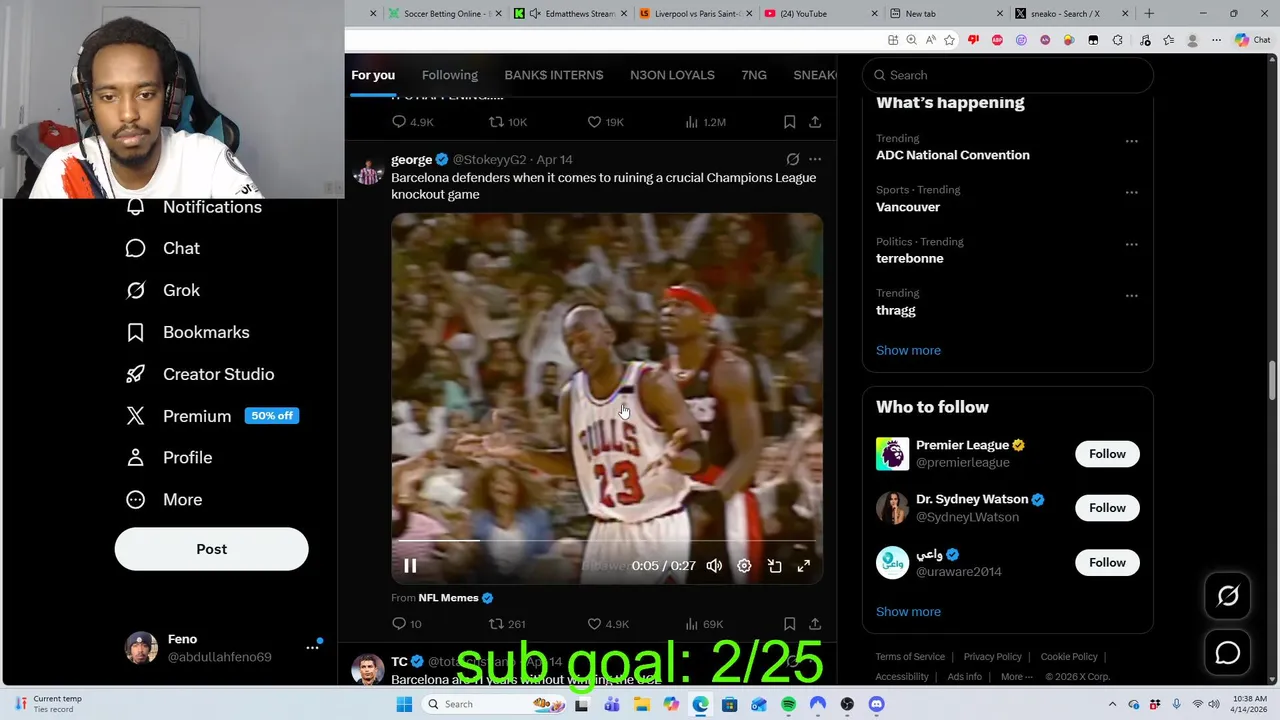This screenshot has height=720, width=1280.
Task: Open Privacy Policy footer link
Action: (x=992, y=657)
